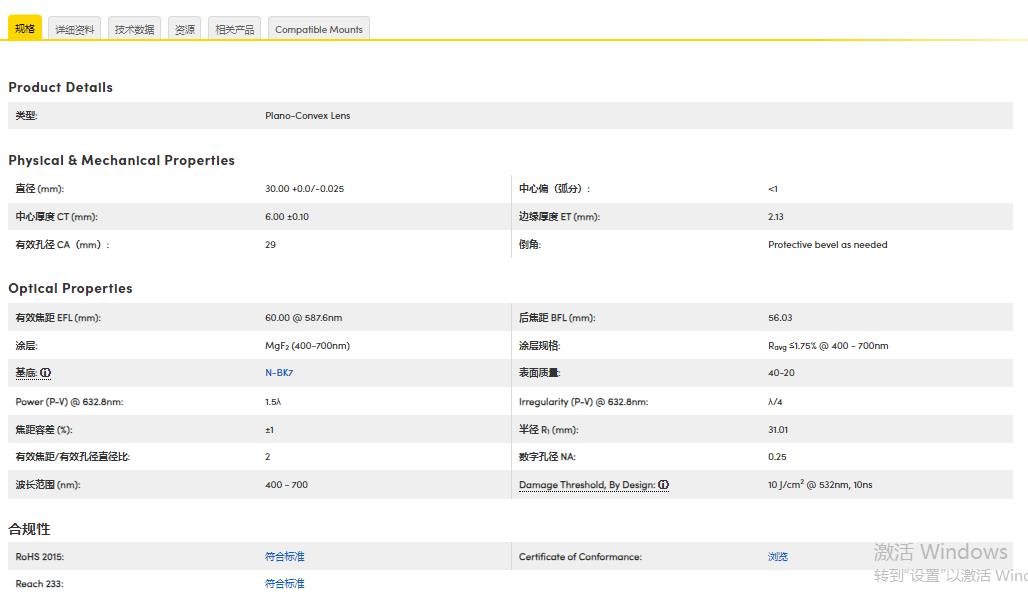Click the Physical & Mechanical Properties heading
1028x616 pixels.
(121, 160)
